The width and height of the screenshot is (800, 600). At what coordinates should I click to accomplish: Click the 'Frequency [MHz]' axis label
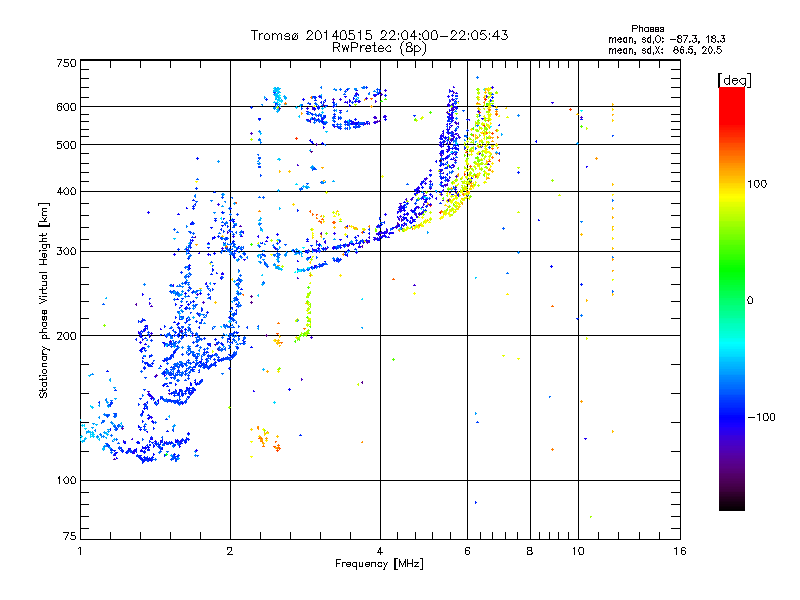click(x=379, y=564)
